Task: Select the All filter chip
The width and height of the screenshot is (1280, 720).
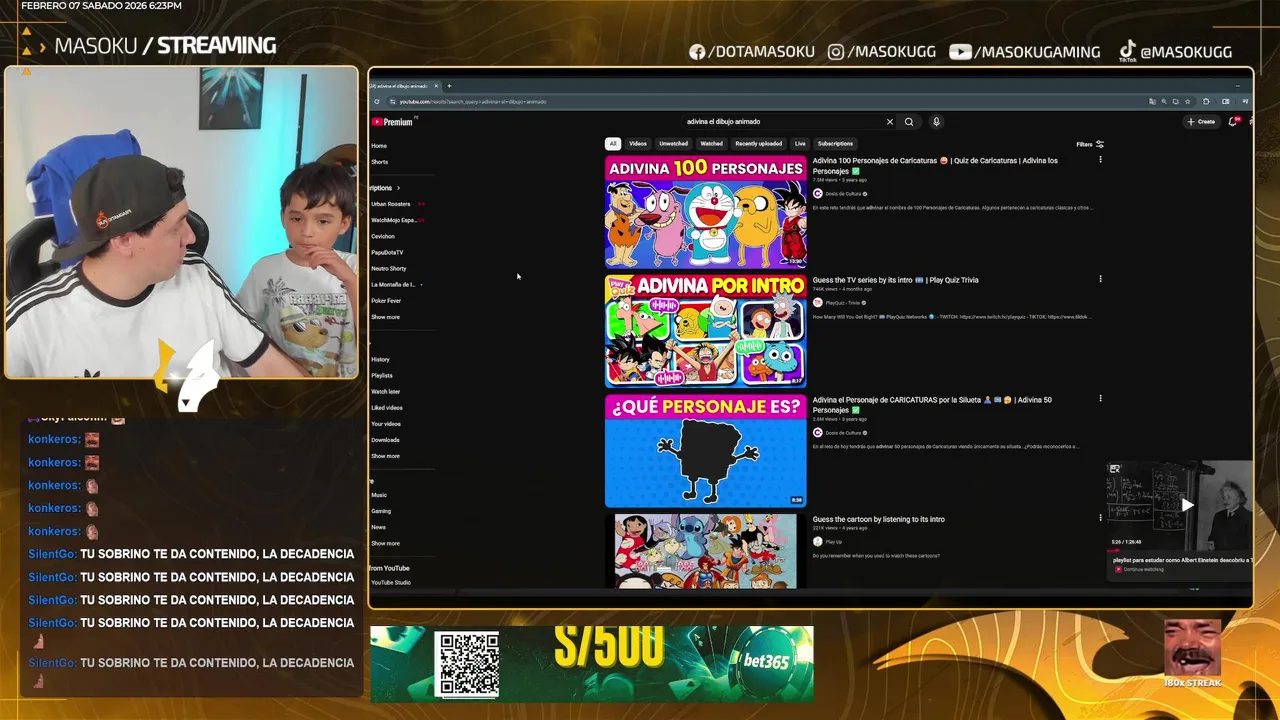Action: click(613, 144)
